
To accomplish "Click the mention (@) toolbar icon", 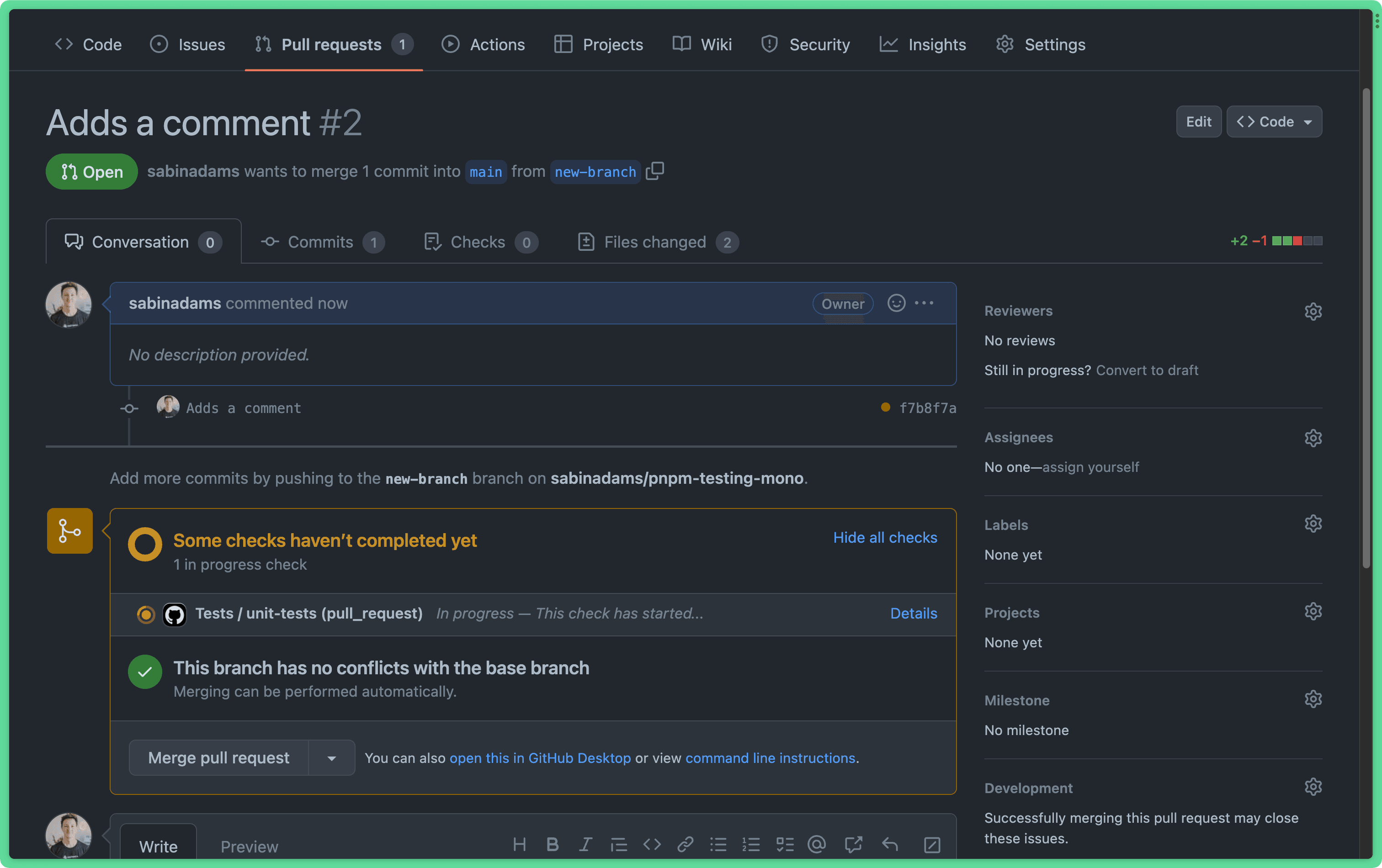I will [x=816, y=845].
